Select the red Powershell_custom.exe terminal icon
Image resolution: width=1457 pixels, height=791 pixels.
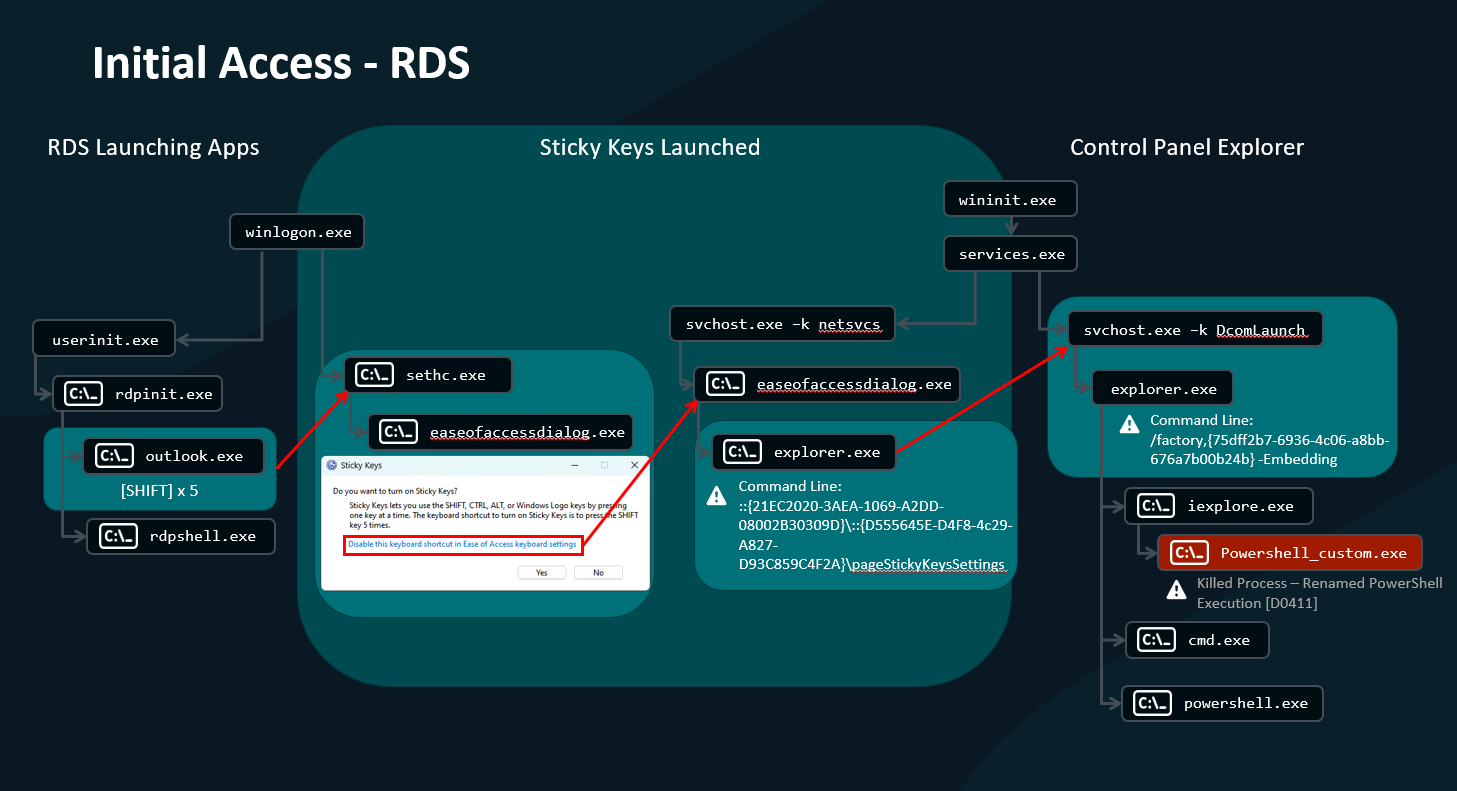[1189, 553]
